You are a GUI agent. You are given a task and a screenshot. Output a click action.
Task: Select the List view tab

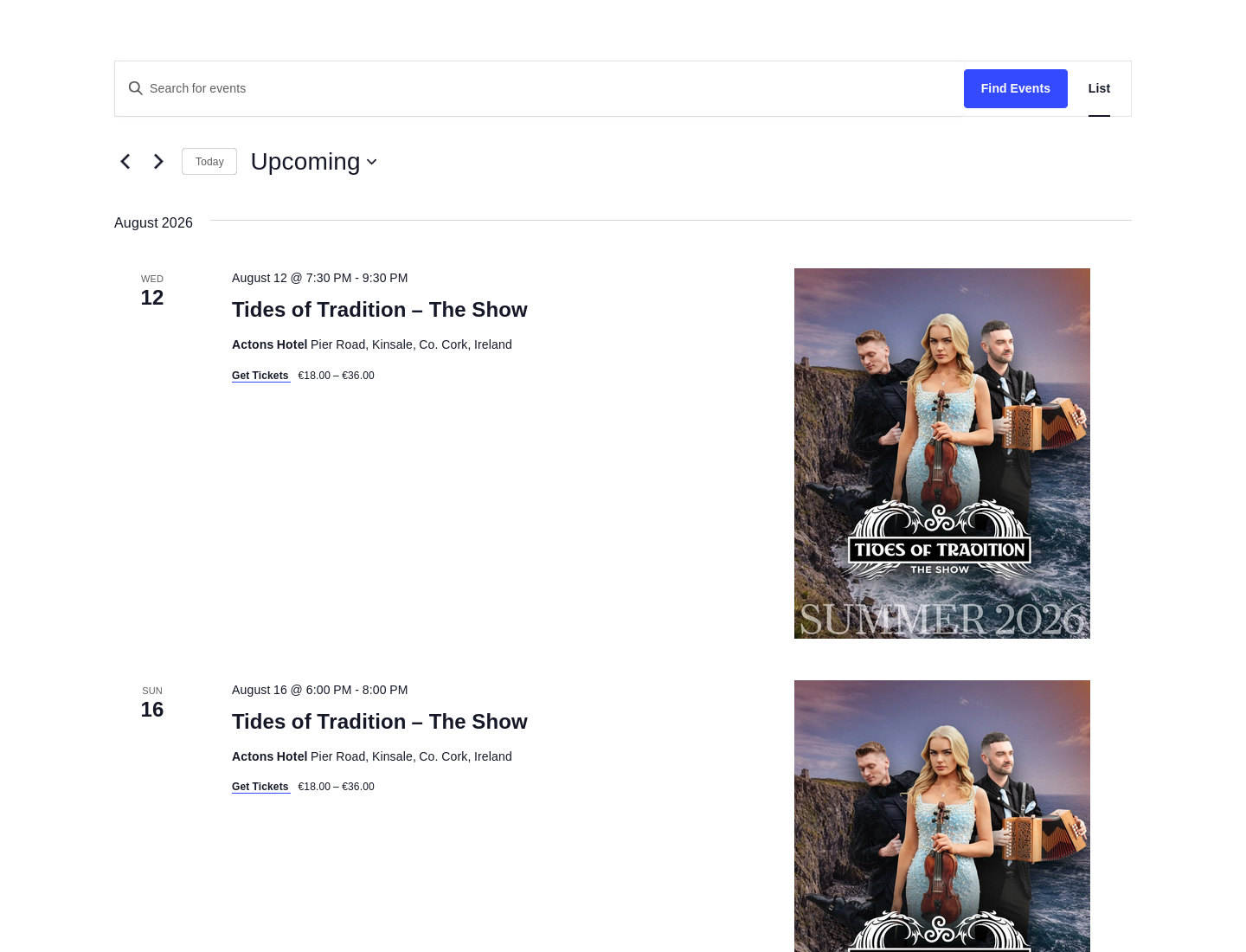pos(1099,88)
